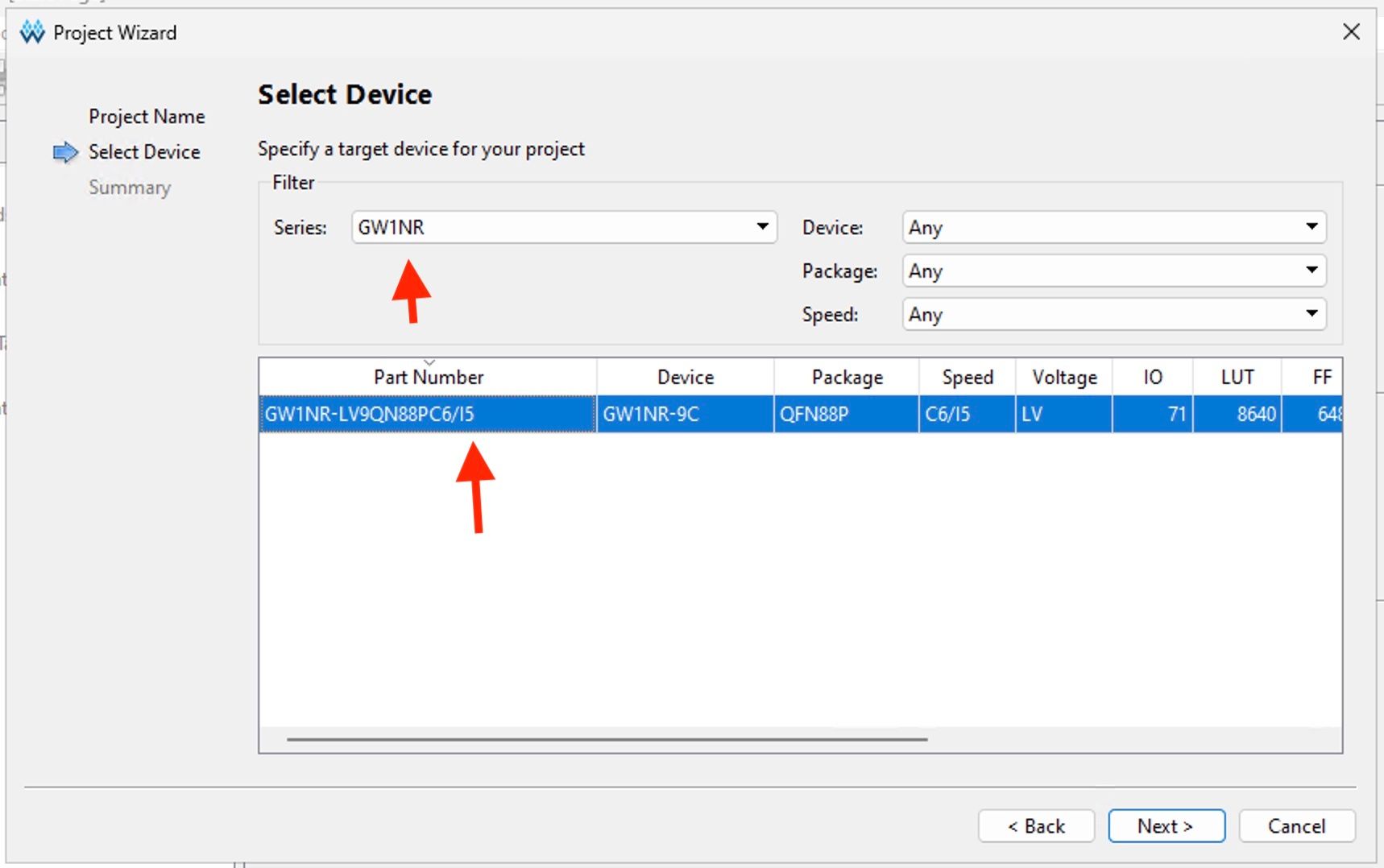Close the Project Wizard dialog

point(1351,31)
